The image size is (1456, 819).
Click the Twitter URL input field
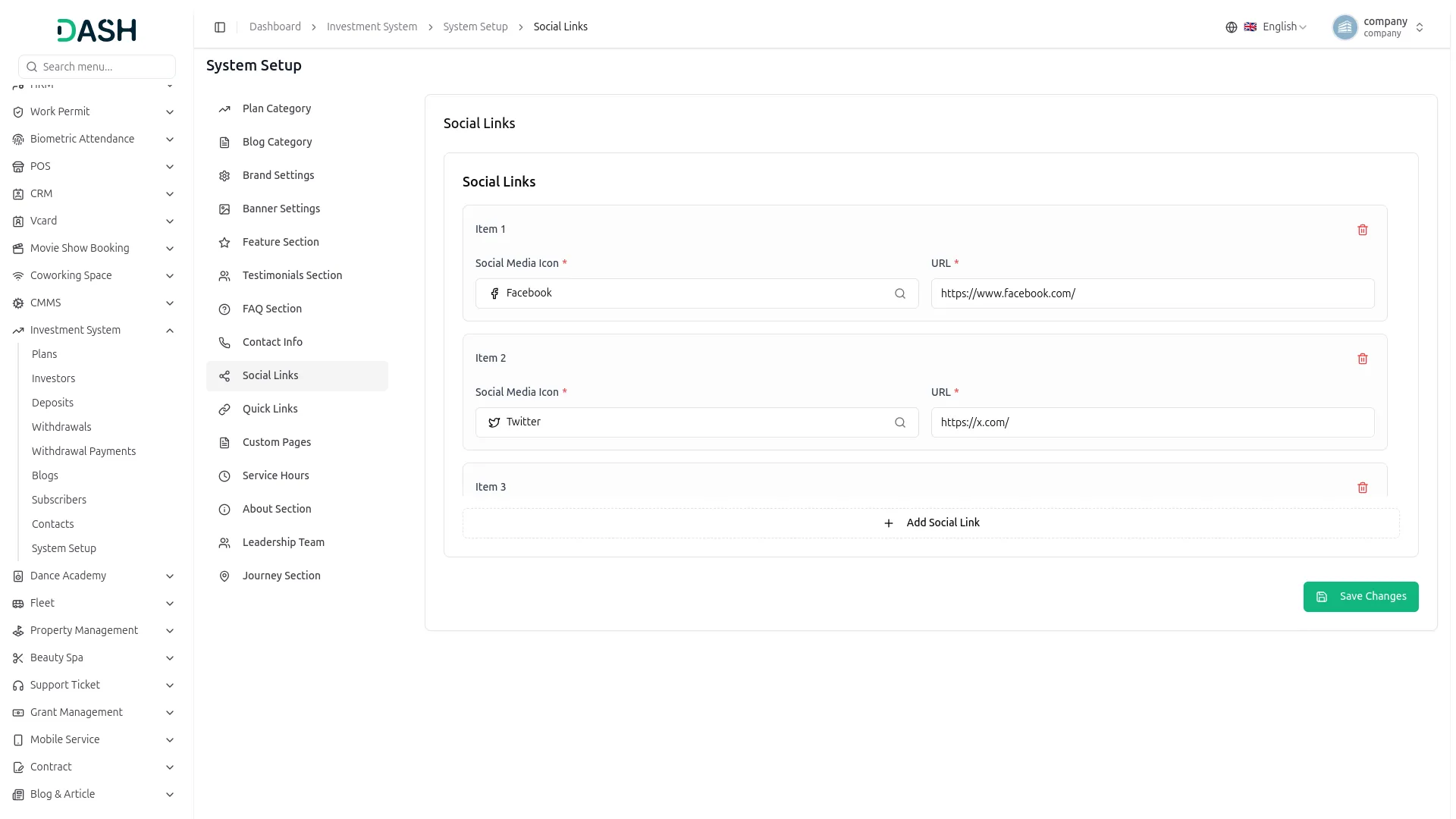pyautogui.click(x=1153, y=422)
